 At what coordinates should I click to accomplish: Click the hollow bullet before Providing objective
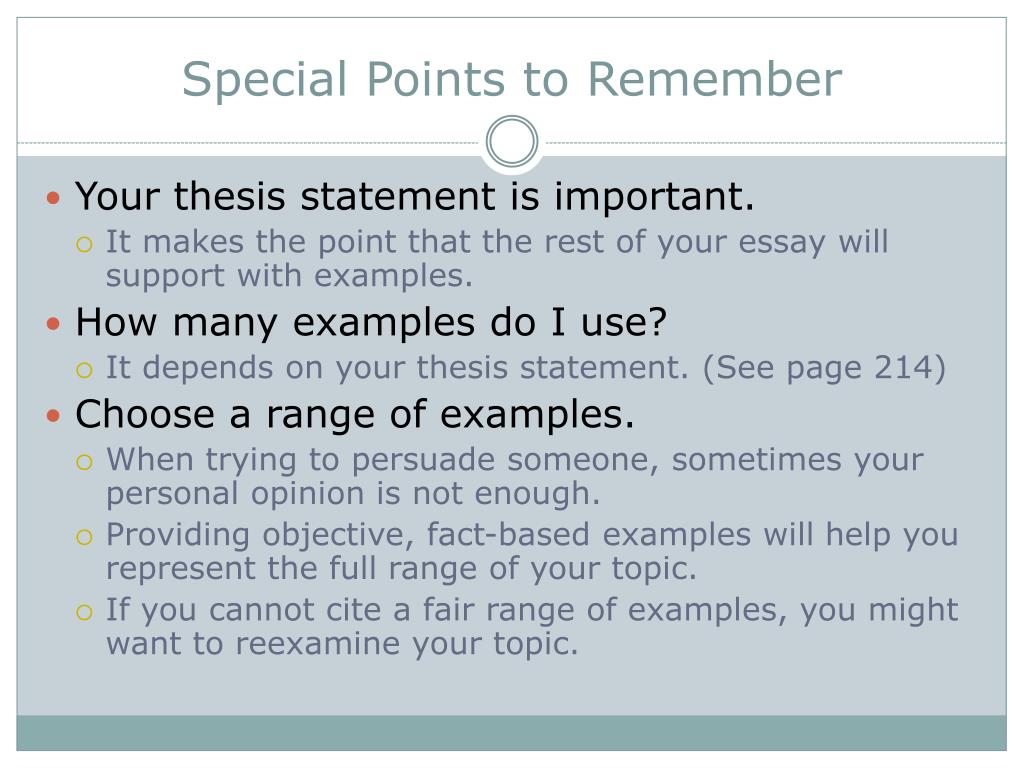pyautogui.click(x=84, y=537)
